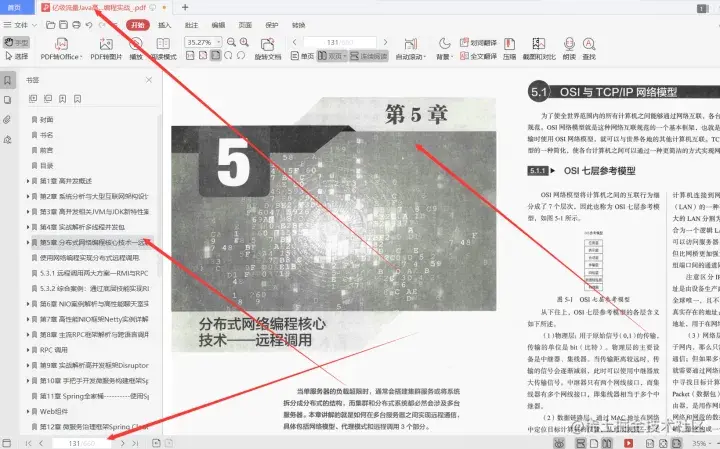Switch to the 插入 ribbon tab
Screen dimensions: 720x449
(x=164, y=25)
